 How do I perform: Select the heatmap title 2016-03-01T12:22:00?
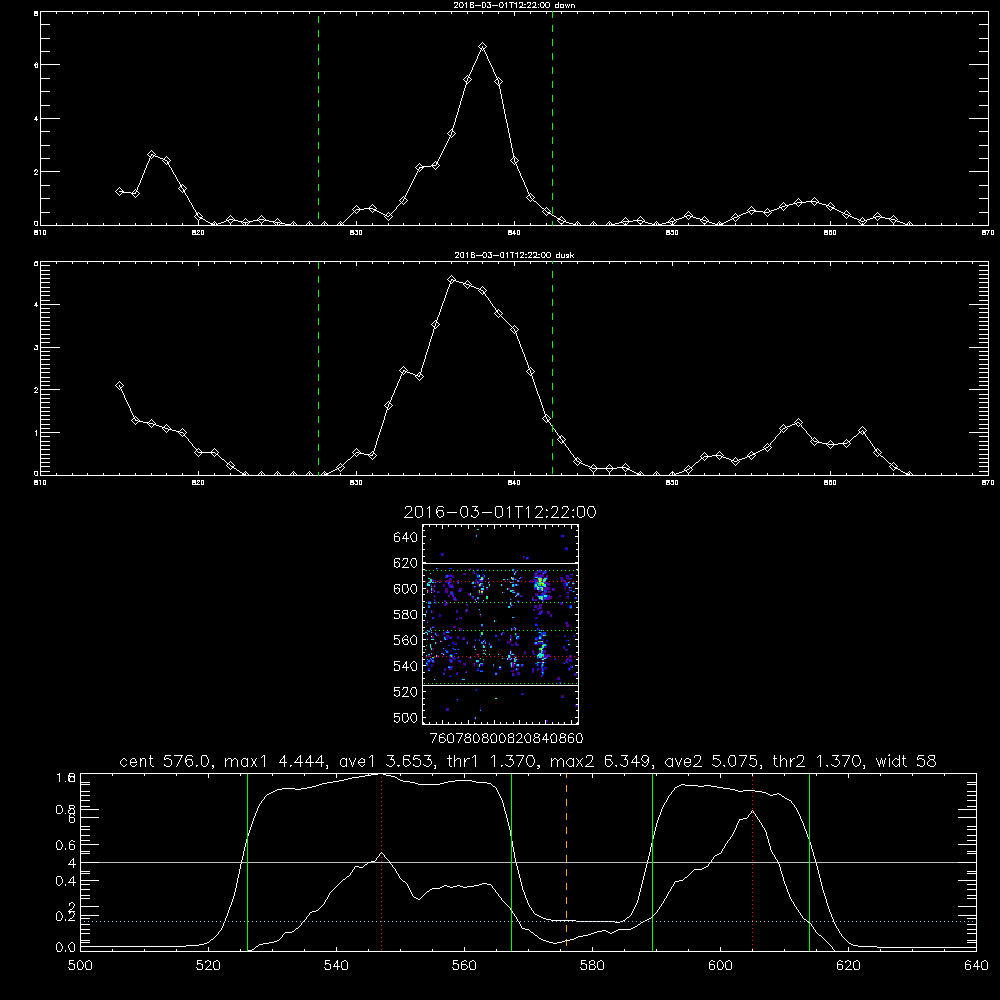pos(500,513)
